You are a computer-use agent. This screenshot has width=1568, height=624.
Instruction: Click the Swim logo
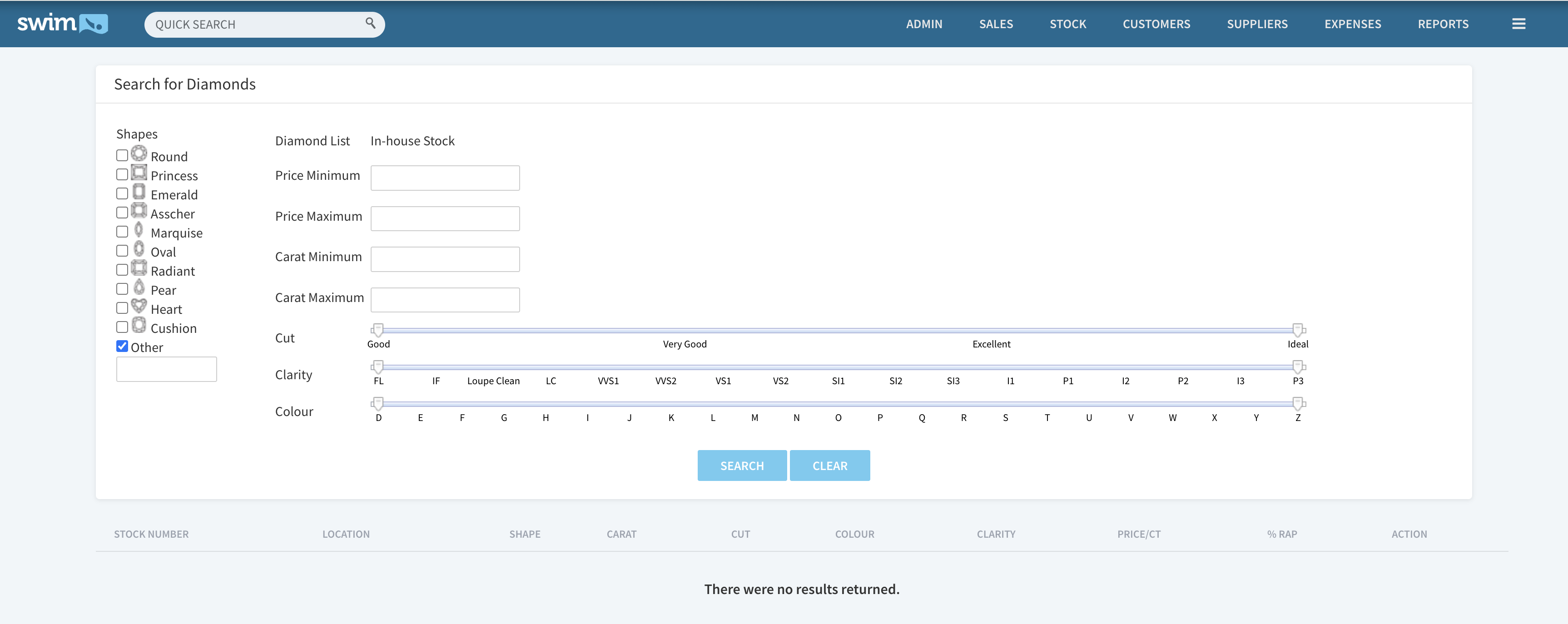[x=62, y=24]
